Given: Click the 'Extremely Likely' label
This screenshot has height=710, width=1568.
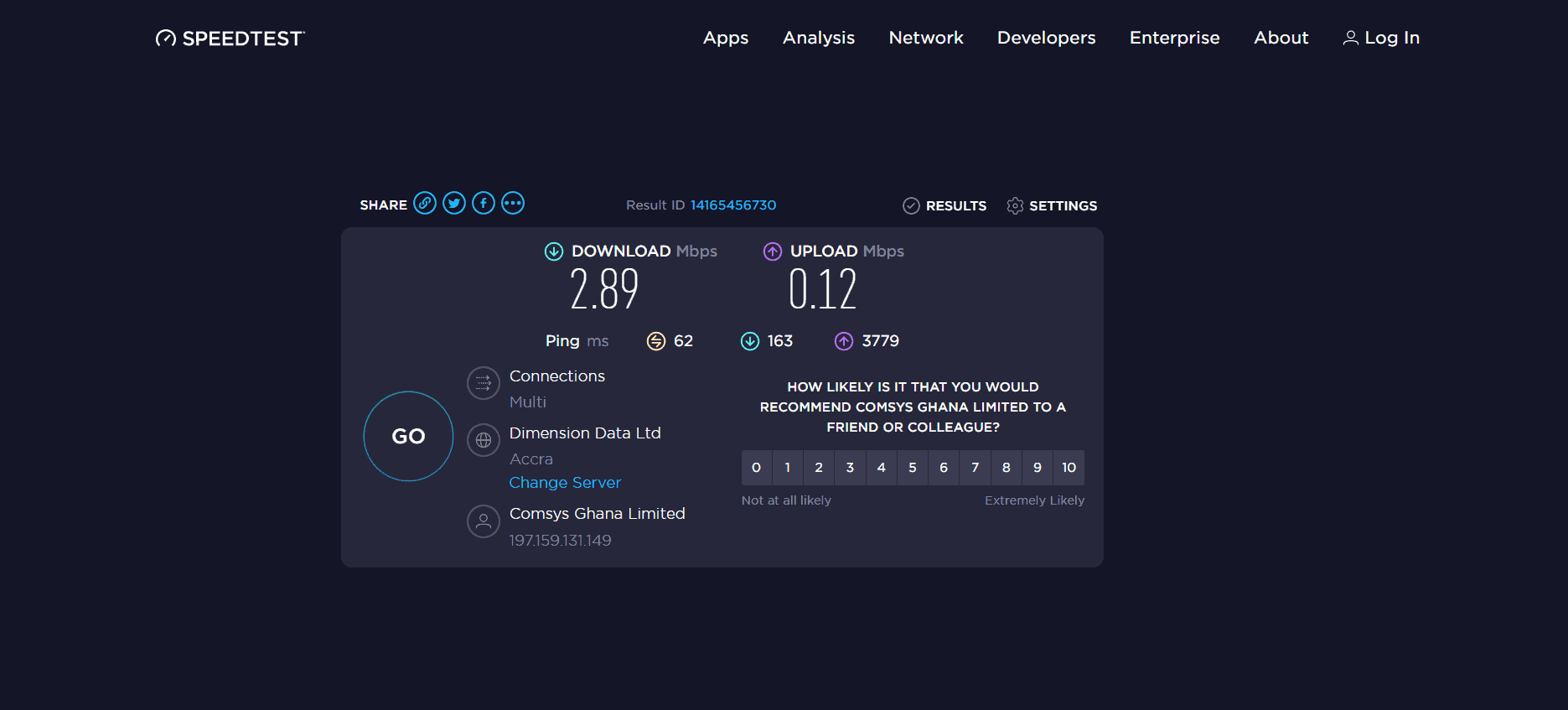Looking at the screenshot, I should point(1035,500).
